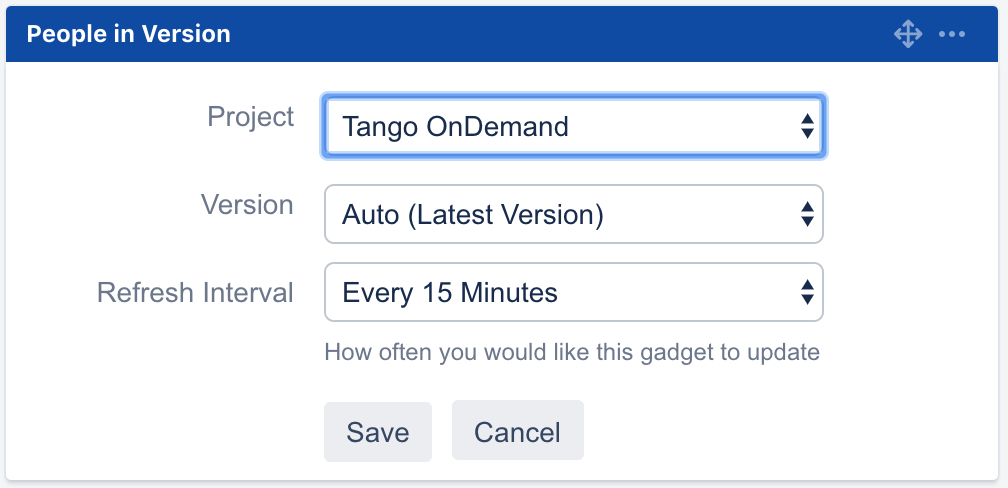Click the People in Version gadget title
The image size is (1008, 488).
[x=128, y=34]
